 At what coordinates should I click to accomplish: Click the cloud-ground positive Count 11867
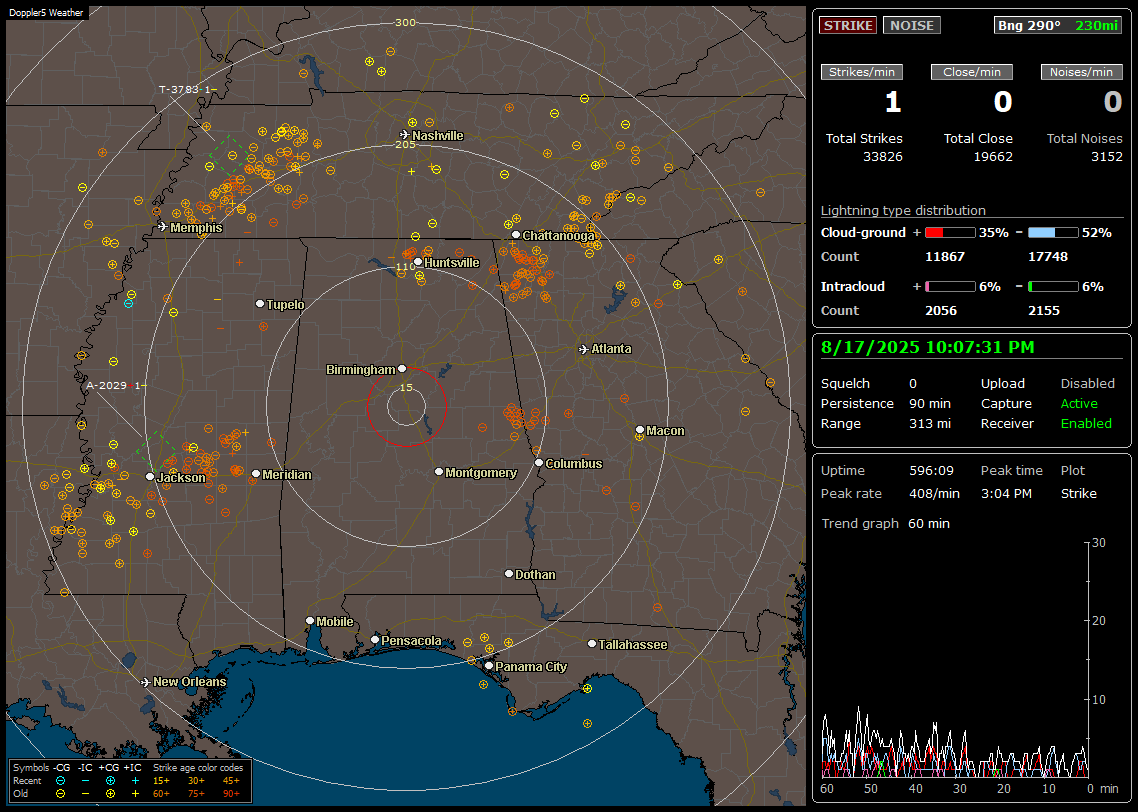tap(944, 257)
